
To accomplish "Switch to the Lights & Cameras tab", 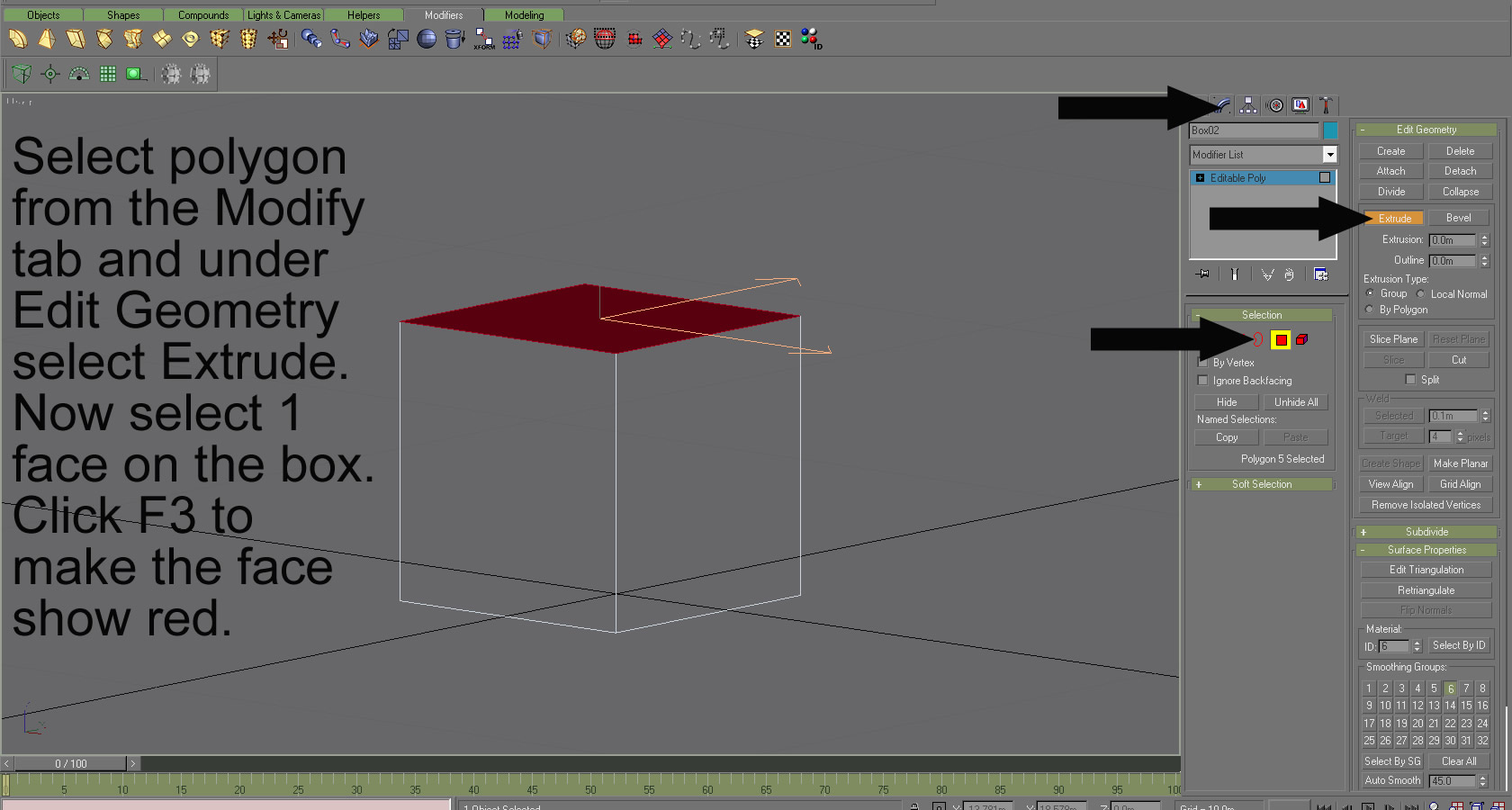I will tap(283, 15).
